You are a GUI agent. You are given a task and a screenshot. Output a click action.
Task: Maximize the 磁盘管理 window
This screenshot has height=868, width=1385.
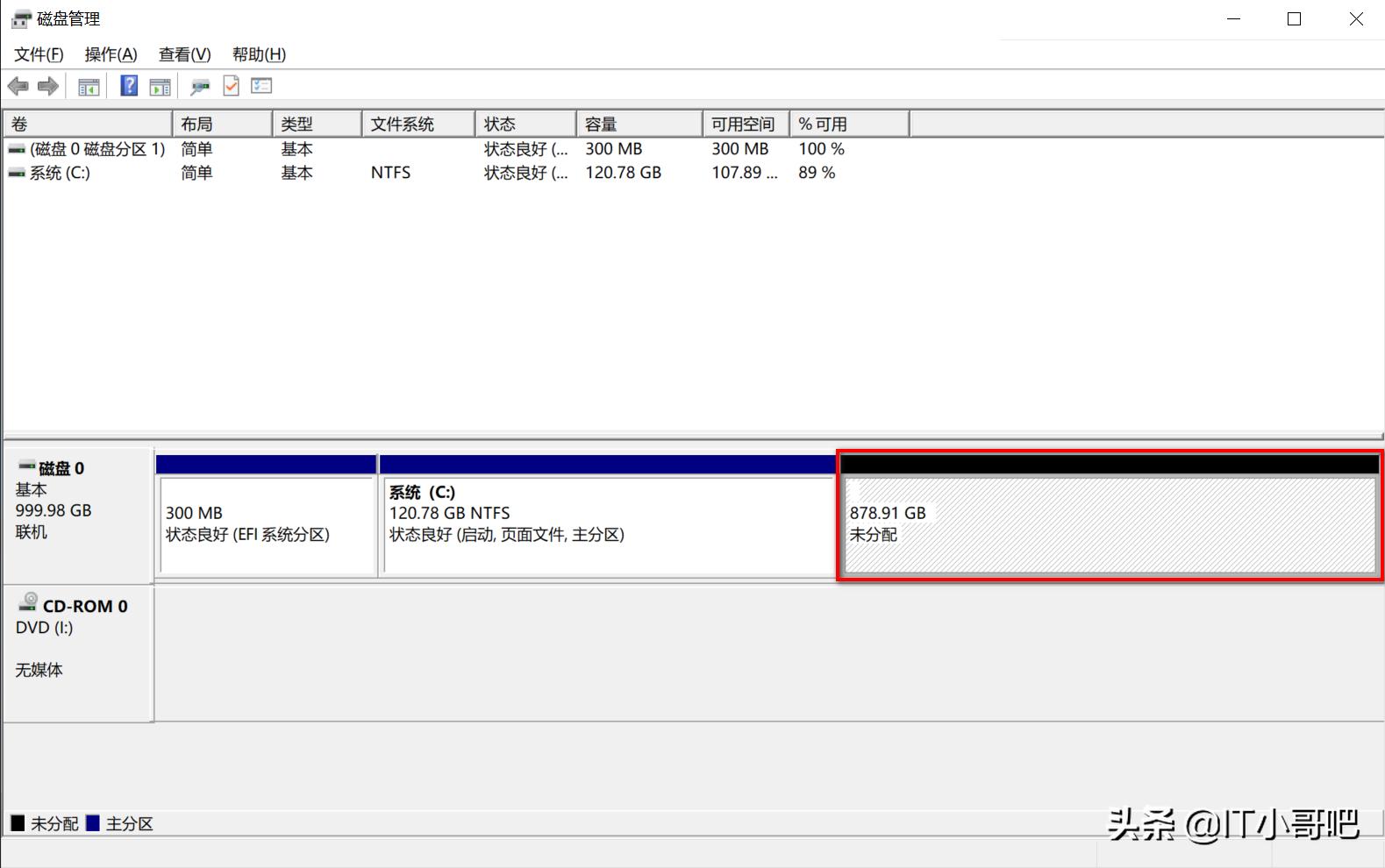click(x=1294, y=18)
